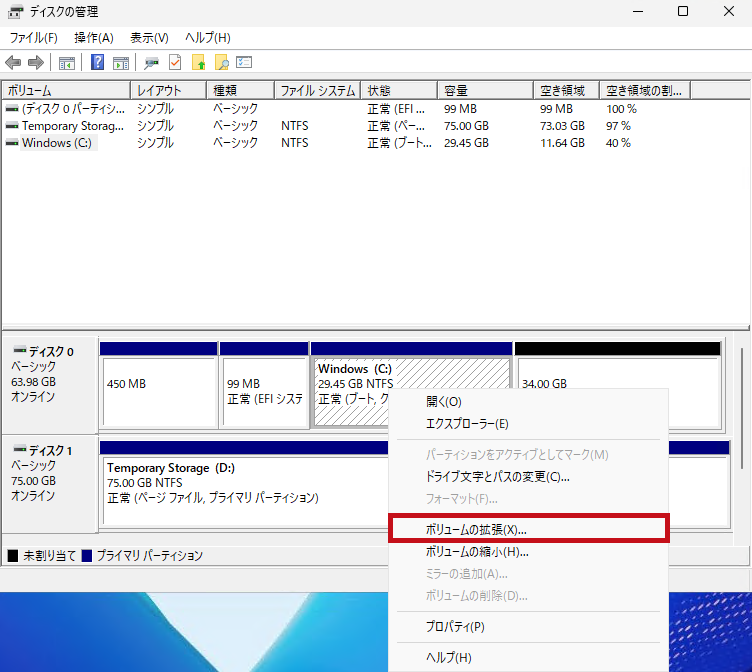This screenshot has width=752, height=672.
Task: Sort by the 空き領域の割... column header
Action: coord(645,90)
